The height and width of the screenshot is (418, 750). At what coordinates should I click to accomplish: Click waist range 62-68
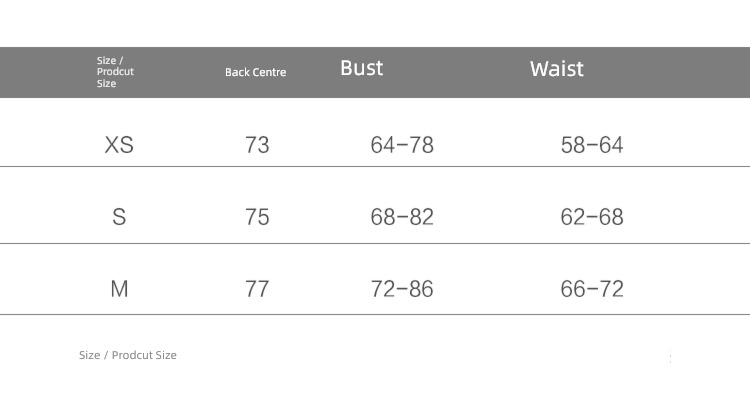click(592, 217)
